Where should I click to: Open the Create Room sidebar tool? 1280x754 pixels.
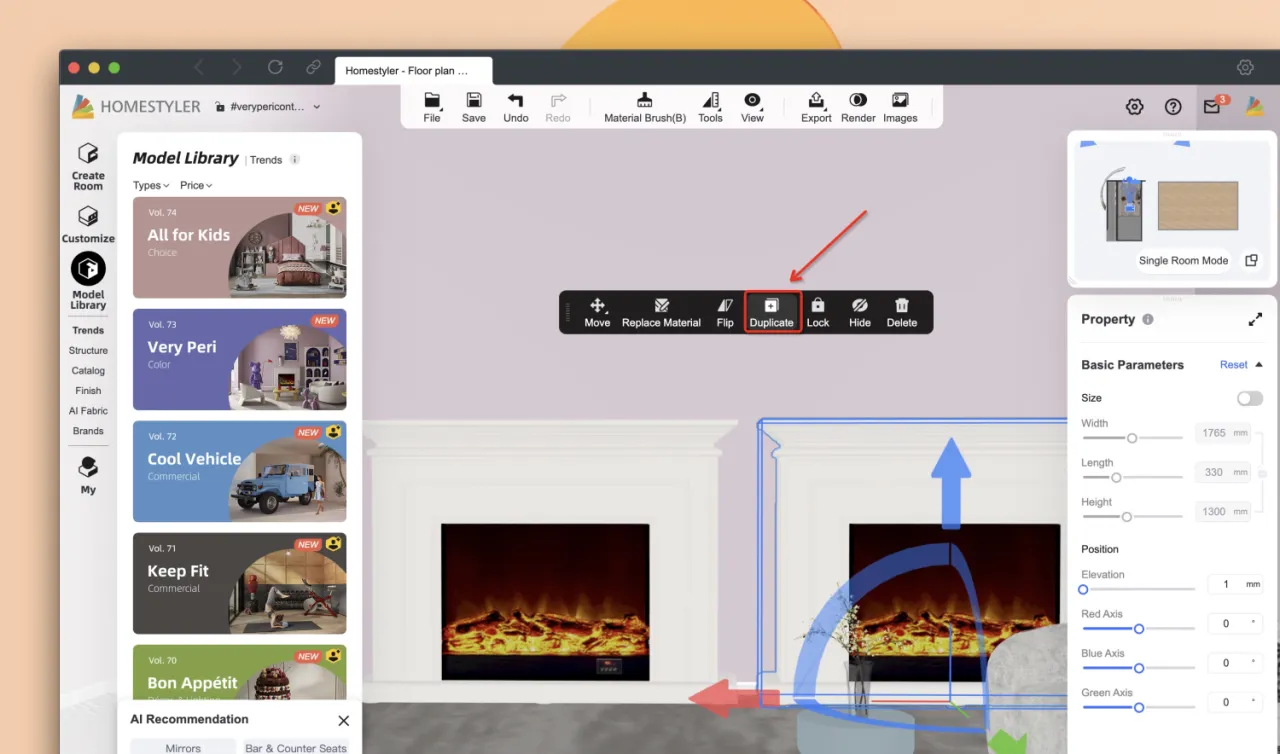[x=88, y=166]
